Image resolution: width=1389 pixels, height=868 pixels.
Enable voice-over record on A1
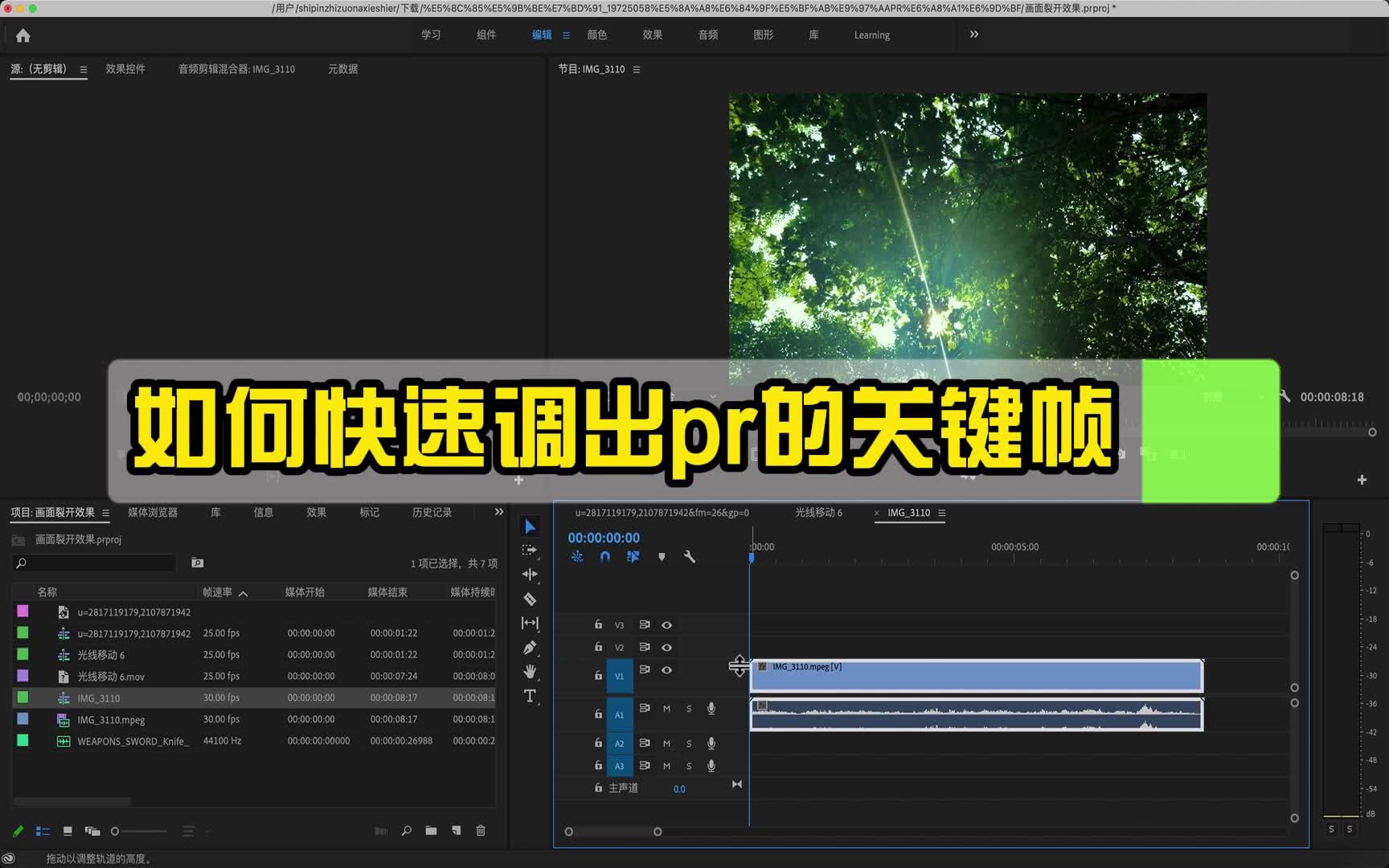click(711, 708)
